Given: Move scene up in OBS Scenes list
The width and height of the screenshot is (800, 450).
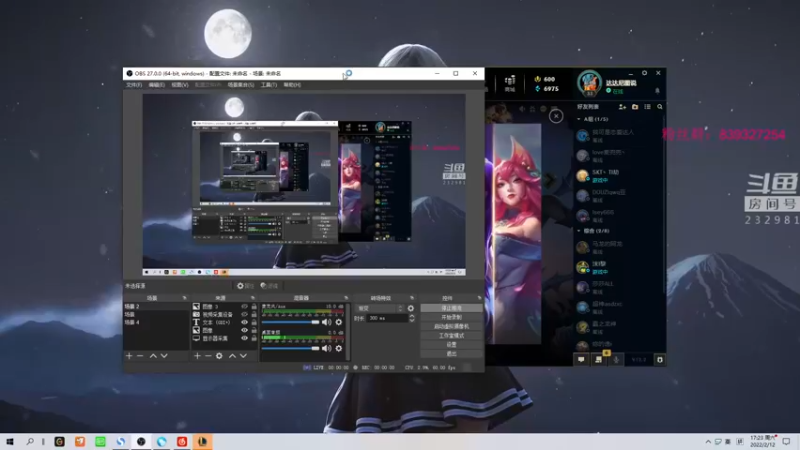Looking at the screenshot, I should click(153, 356).
